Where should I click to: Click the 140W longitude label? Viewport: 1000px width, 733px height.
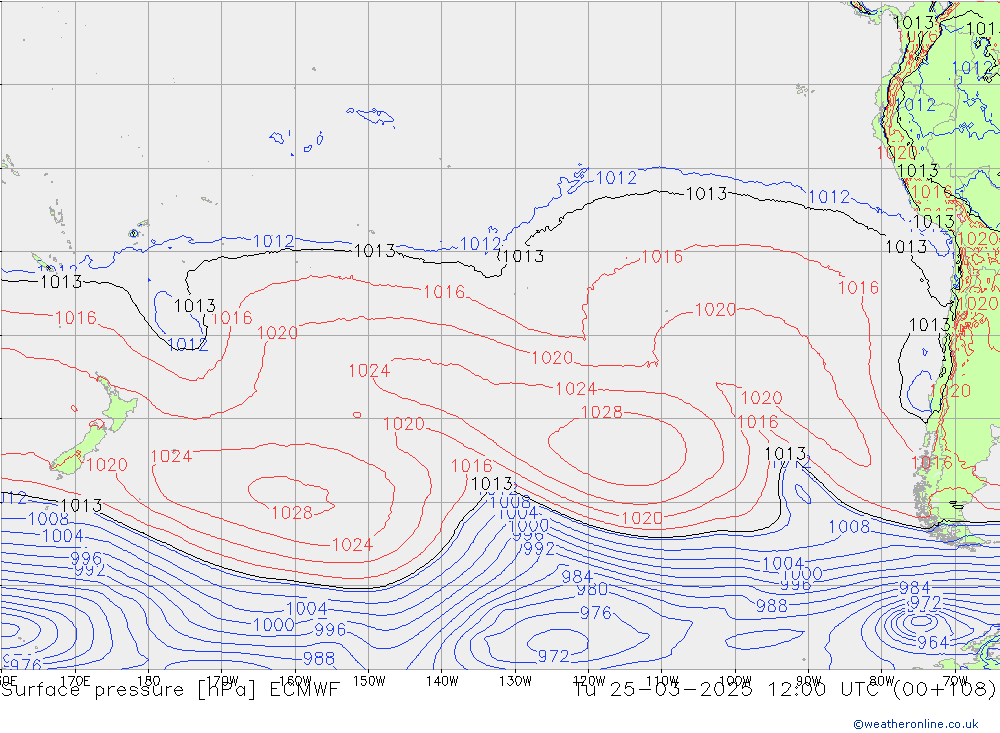[x=442, y=681]
